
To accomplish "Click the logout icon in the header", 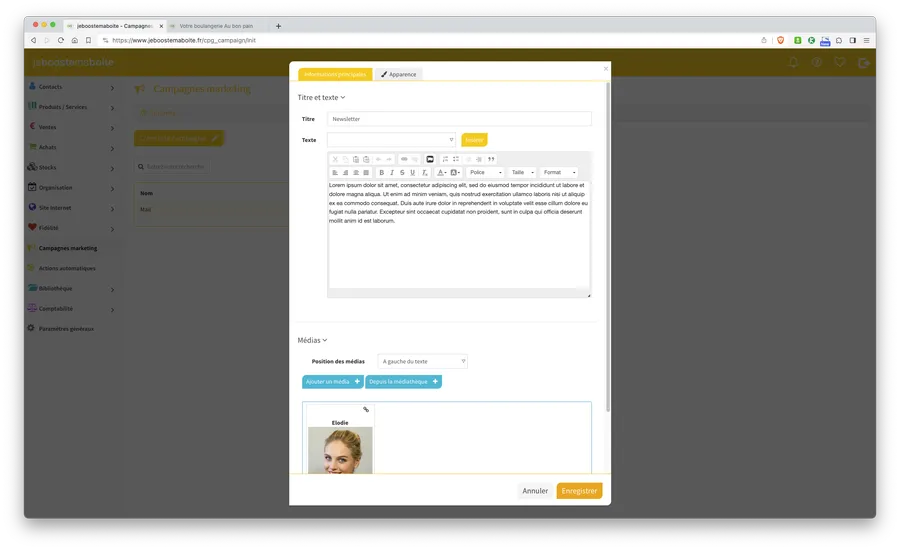I will point(863,63).
